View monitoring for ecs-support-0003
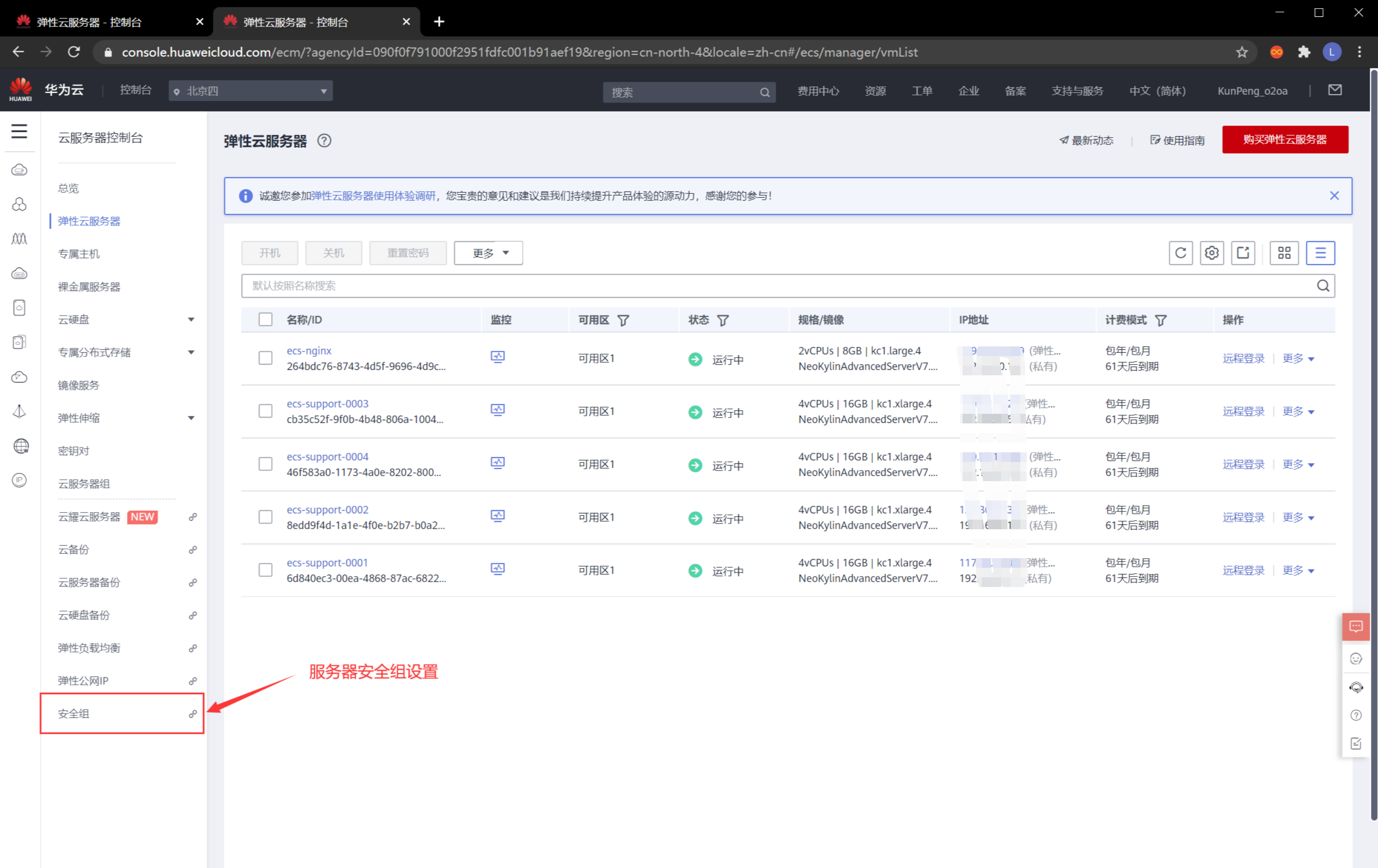The height and width of the screenshot is (868, 1378). [x=497, y=410]
